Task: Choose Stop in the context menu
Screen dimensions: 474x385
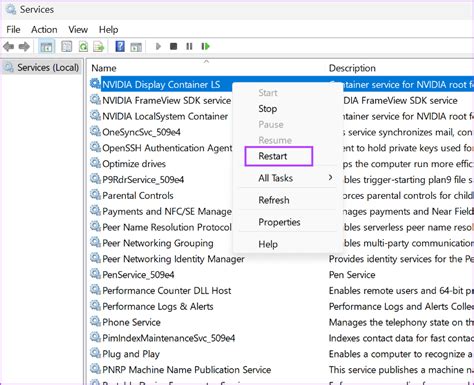Action: point(268,109)
